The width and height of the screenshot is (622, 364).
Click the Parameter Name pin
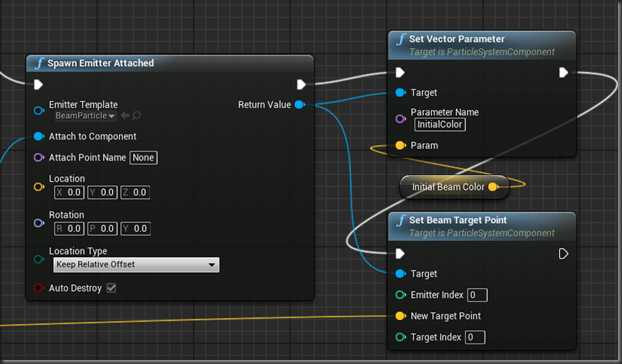coord(400,119)
